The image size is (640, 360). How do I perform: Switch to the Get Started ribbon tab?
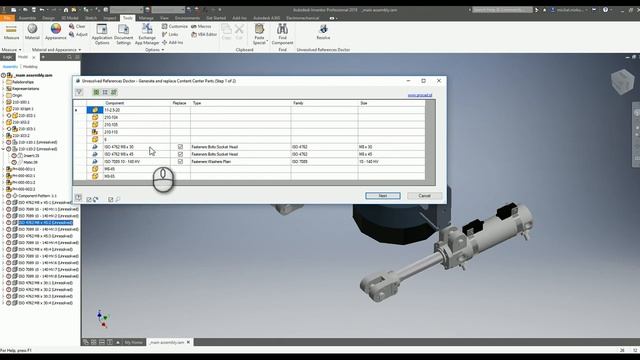point(216,18)
